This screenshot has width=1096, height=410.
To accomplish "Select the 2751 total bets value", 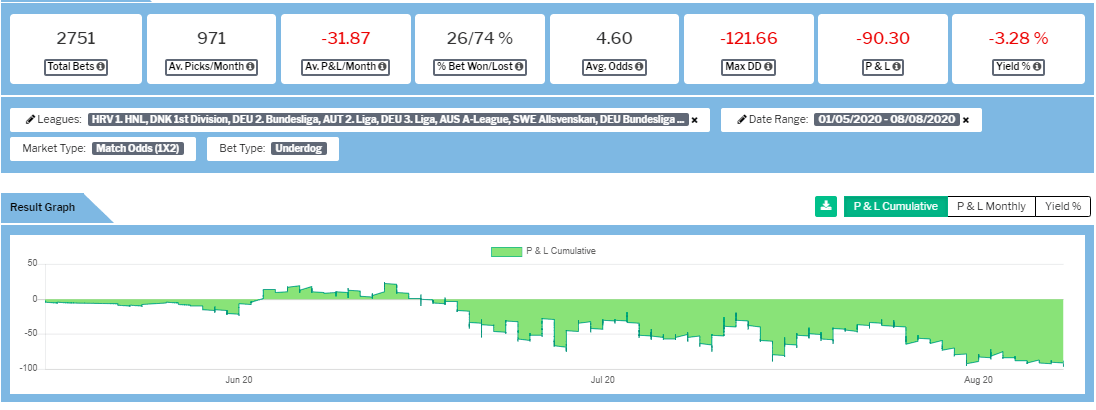I will click(x=75, y=38).
